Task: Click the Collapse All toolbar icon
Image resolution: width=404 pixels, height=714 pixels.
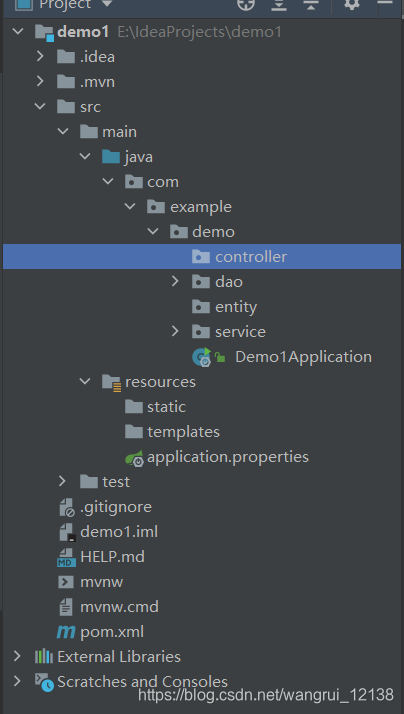Action: click(x=311, y=4)
